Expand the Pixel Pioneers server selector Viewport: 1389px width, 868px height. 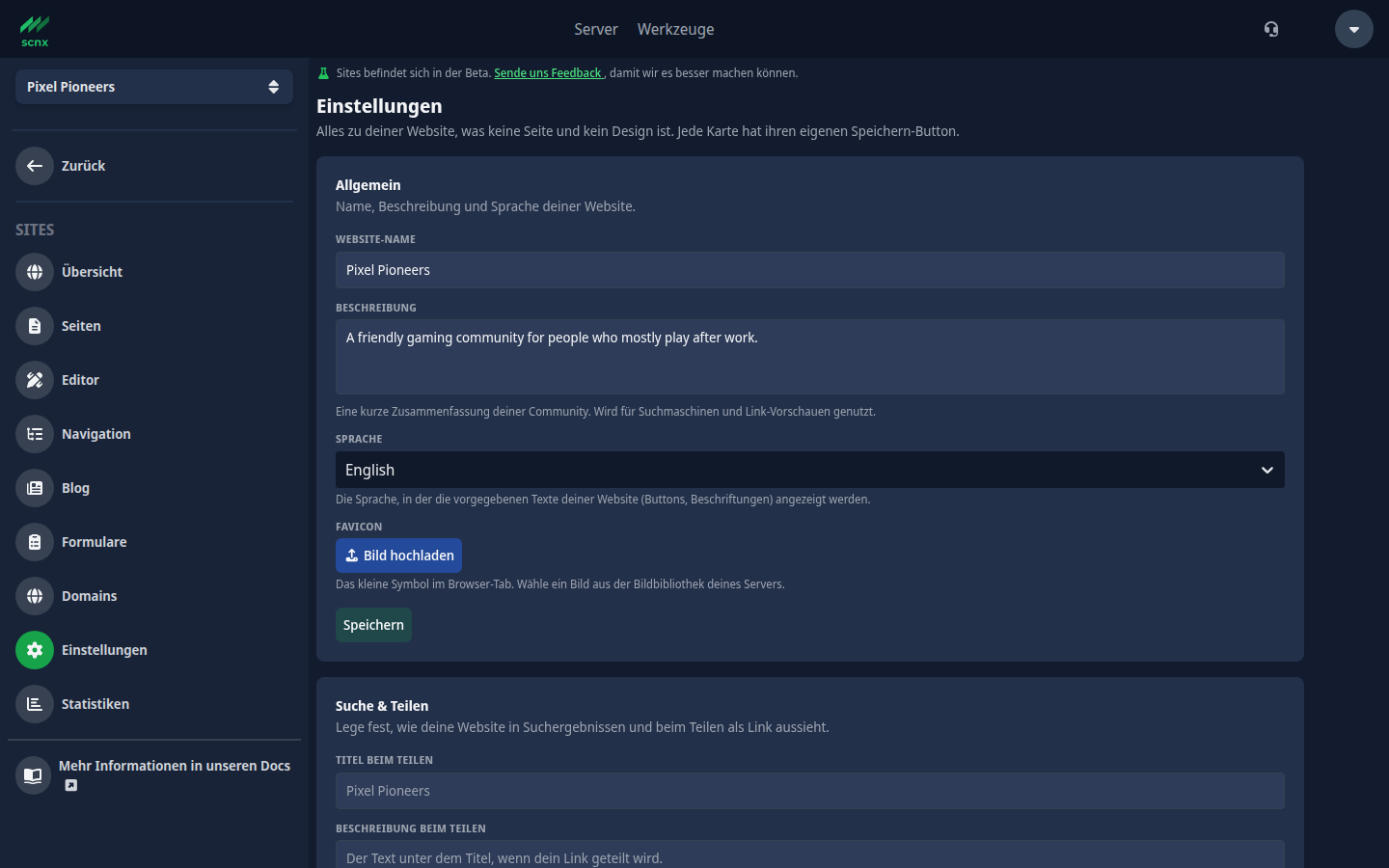point(154,87)
